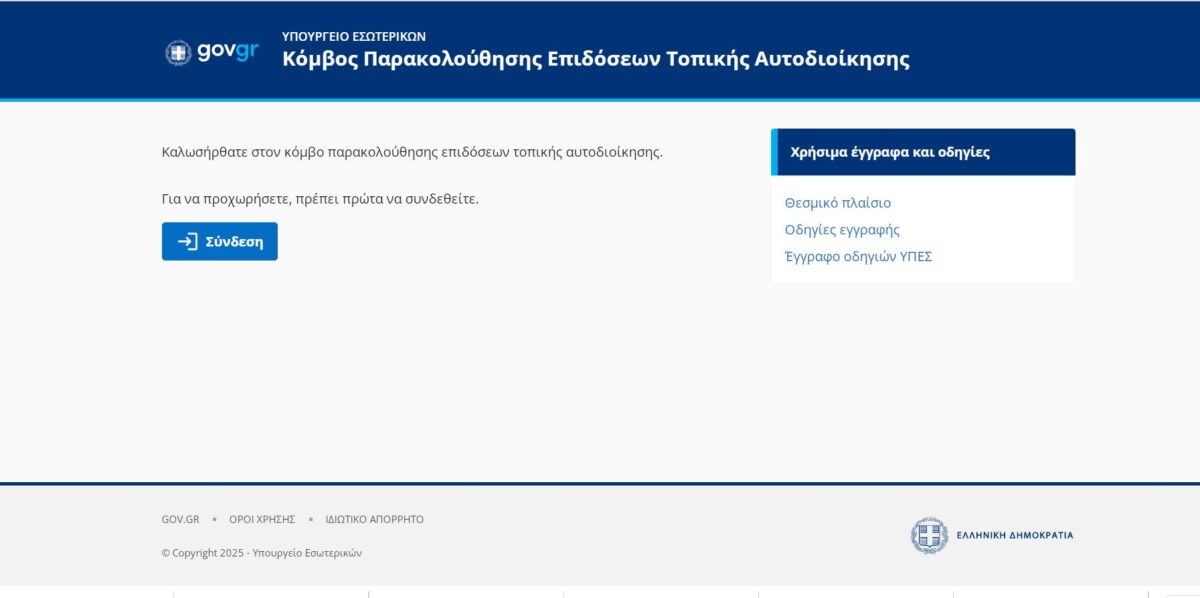This screenshot has width=1200, height=598.
Task: Click the ΥΠΟΥΡΓΕΙΟ ΕΣΩΤΕΡΙΚΩΝ header text
Action: point(354,36)
